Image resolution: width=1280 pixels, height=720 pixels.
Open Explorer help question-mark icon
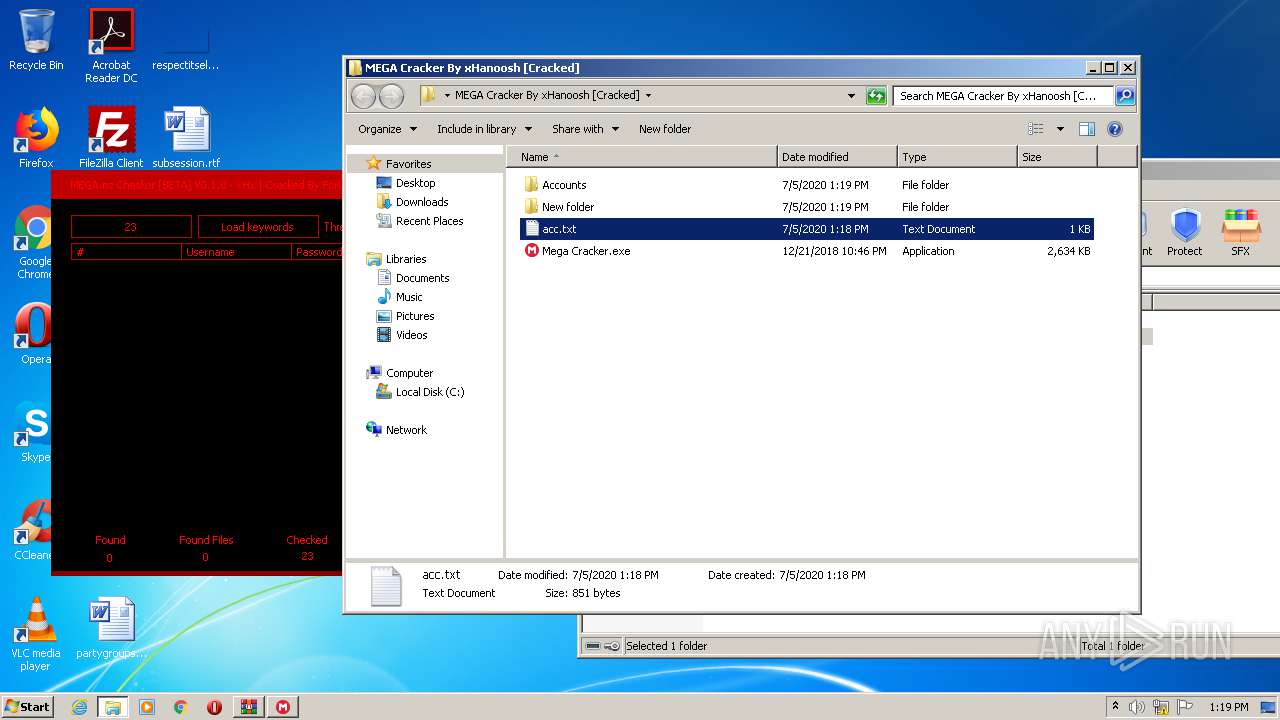click(x=1115, y=129)
